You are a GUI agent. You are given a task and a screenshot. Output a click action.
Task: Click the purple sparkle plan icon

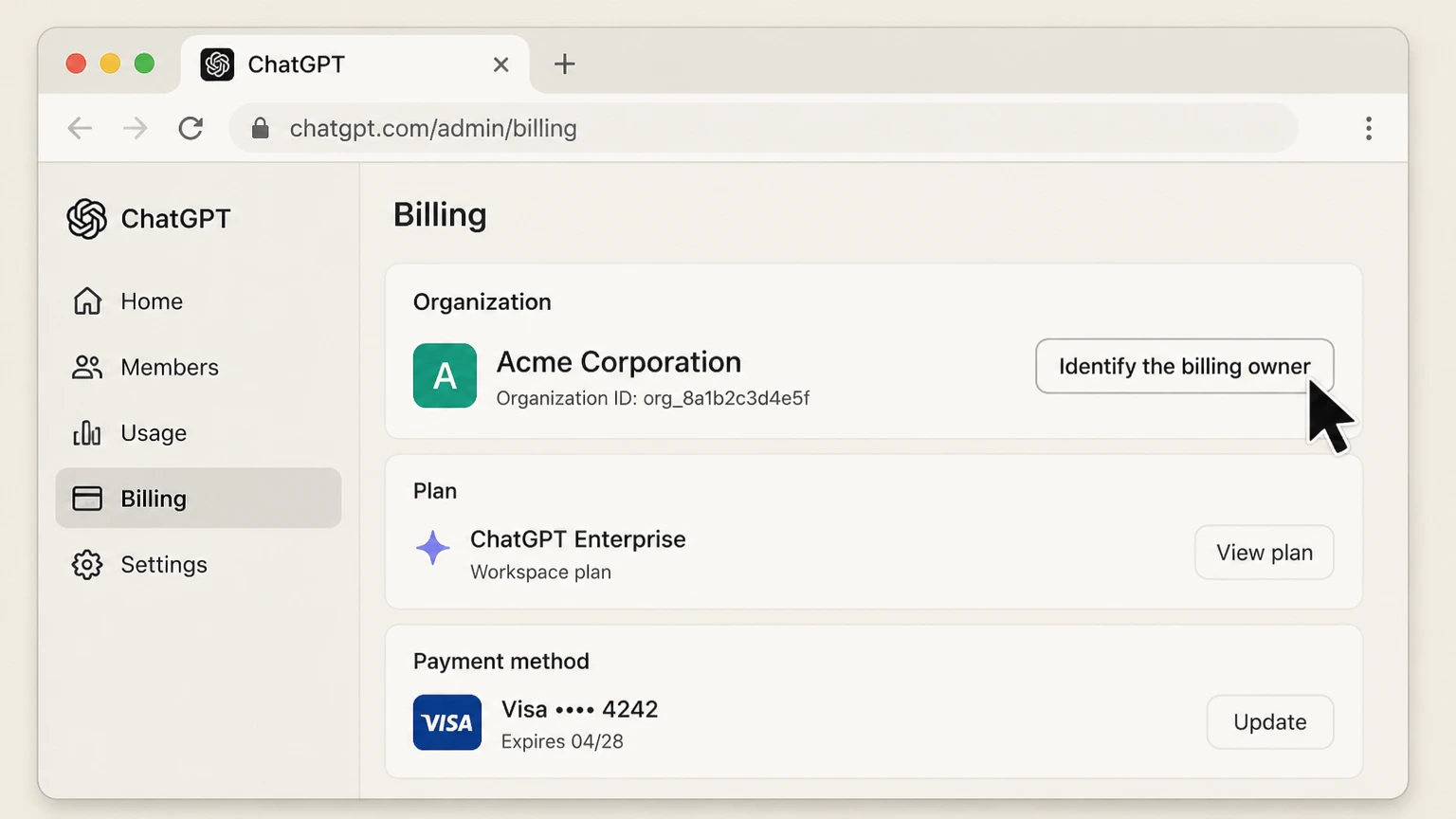click(x=432, y=548)
